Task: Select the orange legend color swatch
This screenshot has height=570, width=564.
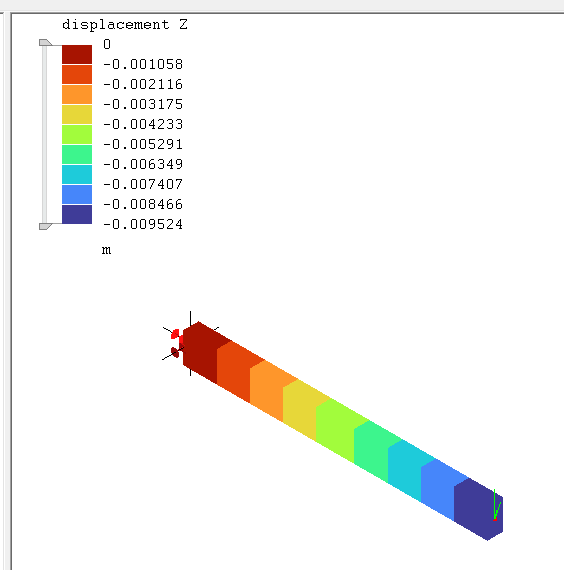Action: (x=77, y=95)
